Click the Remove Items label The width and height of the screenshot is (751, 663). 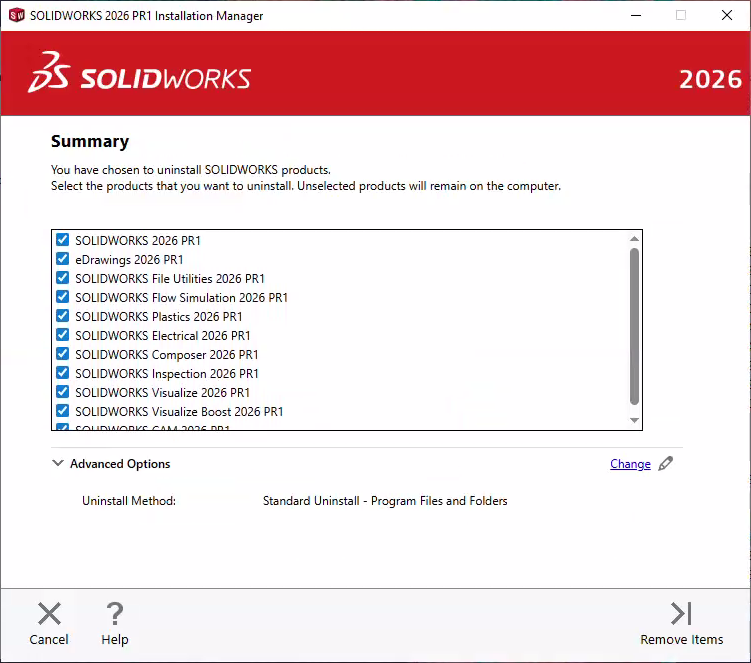point(681,640)
